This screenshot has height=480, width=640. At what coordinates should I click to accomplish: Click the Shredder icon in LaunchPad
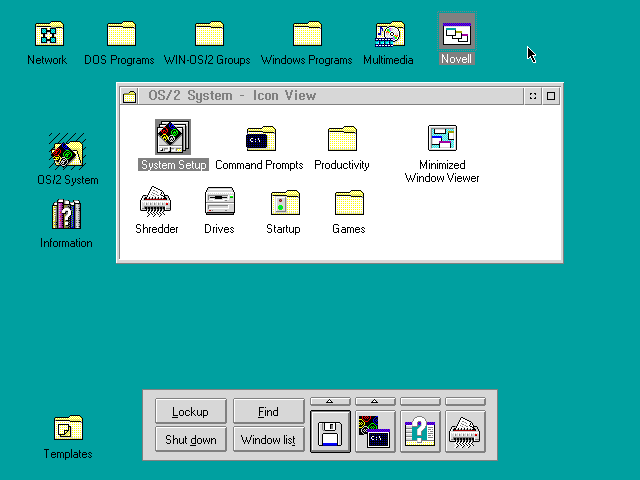click(465, 432)
